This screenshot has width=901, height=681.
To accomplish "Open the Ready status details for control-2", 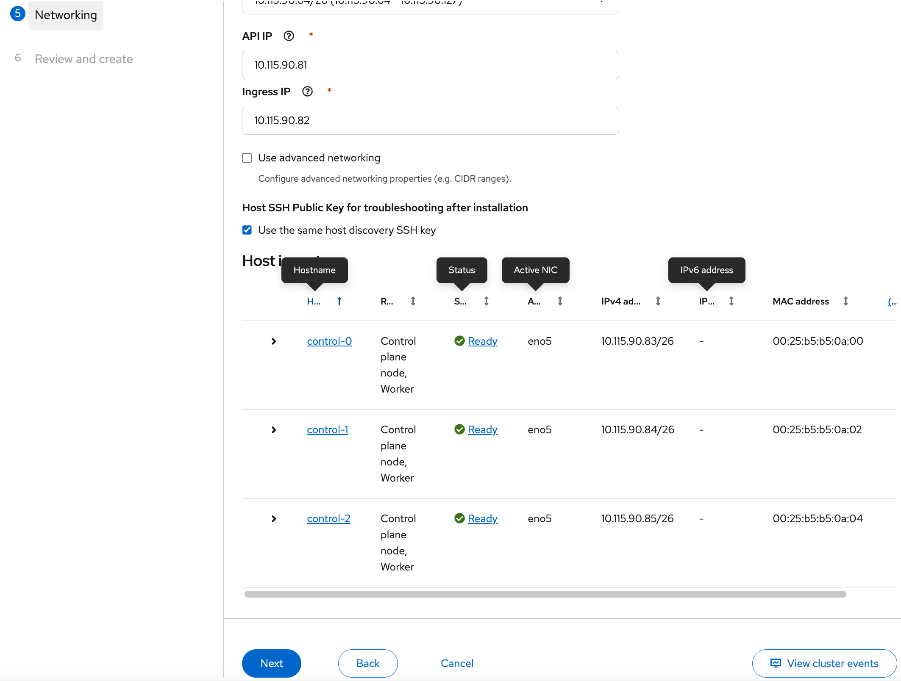I will pyautogui.click(x=482, y=518).
